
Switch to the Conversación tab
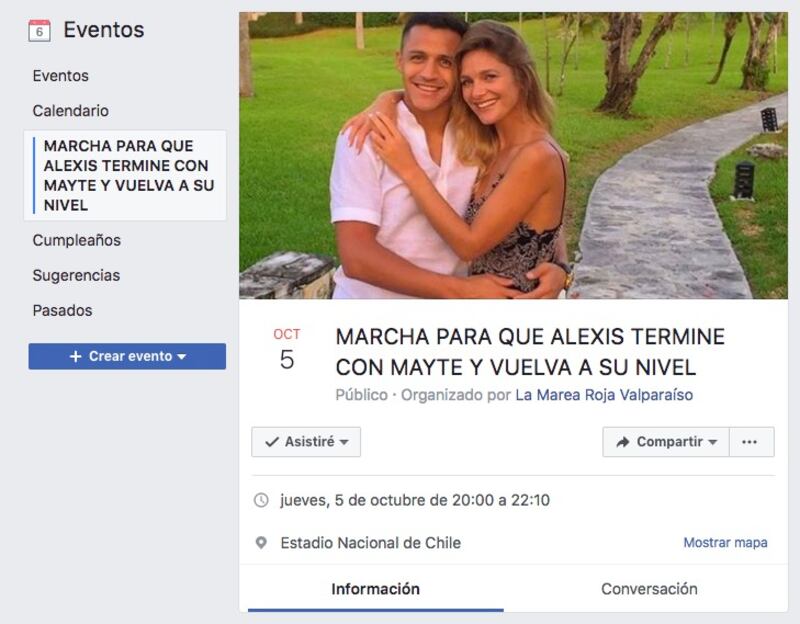[x=649, y=589]
